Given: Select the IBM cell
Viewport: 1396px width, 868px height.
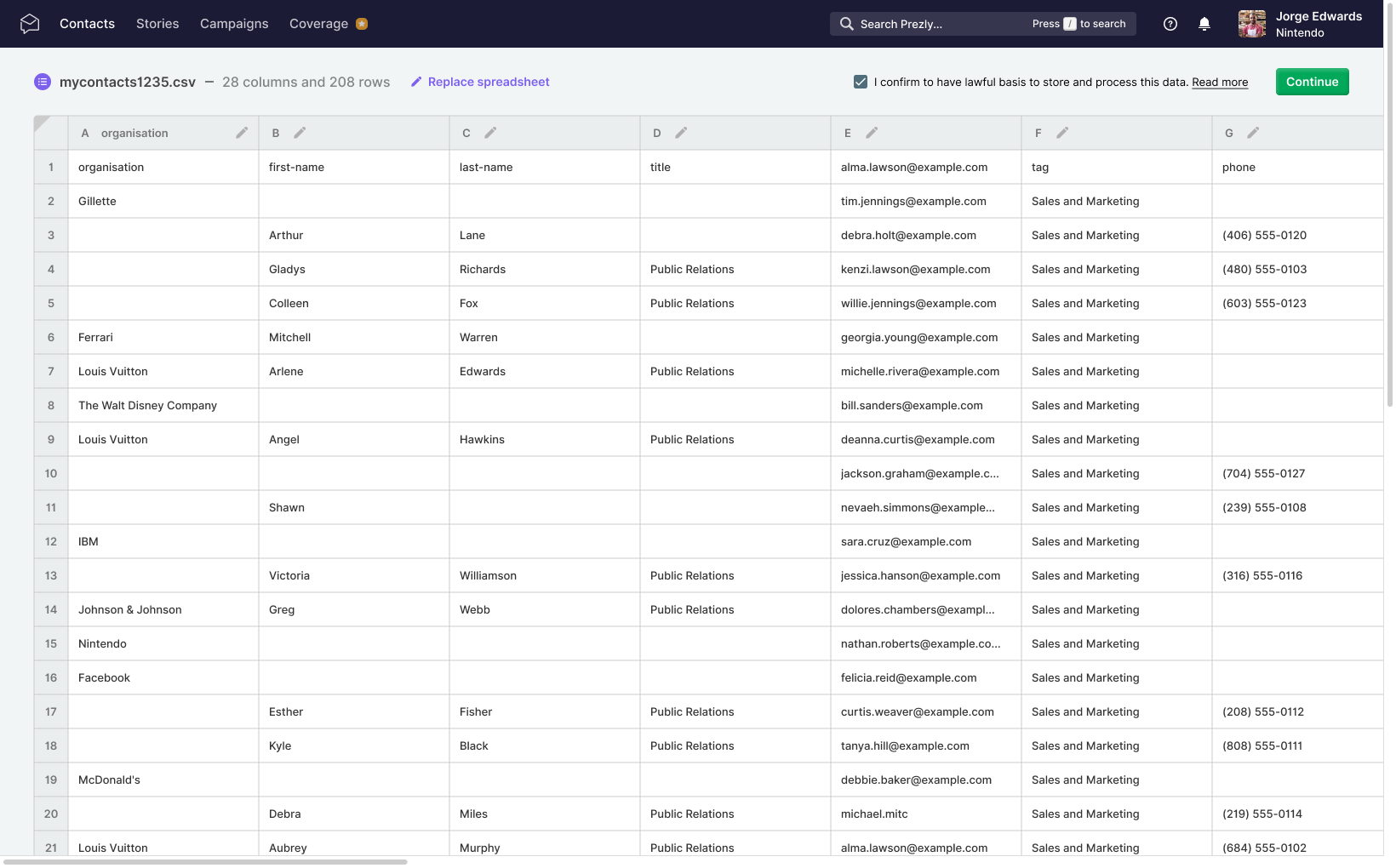Looking at the screenshot, I should tap(163, 541).
